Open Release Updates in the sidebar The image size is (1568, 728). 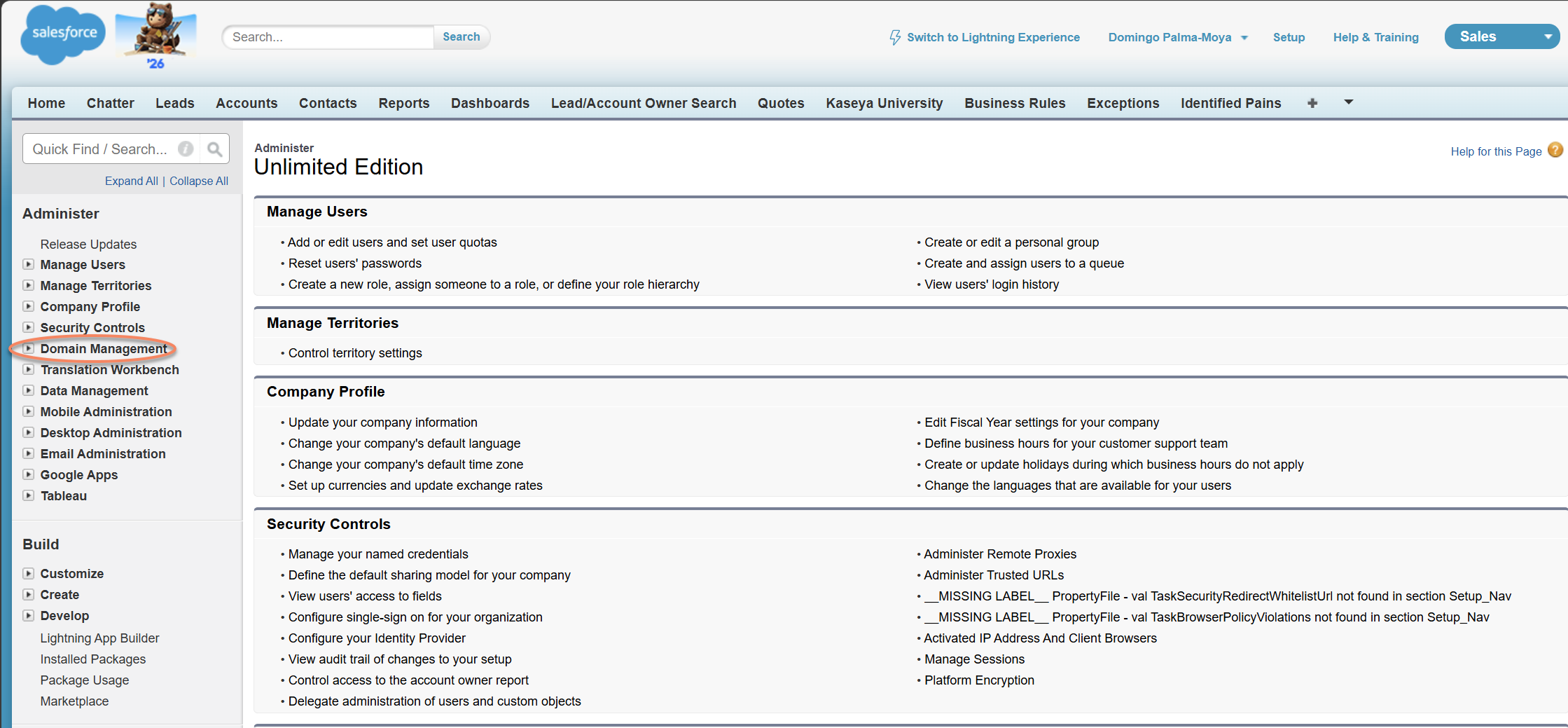pos(88,244)
